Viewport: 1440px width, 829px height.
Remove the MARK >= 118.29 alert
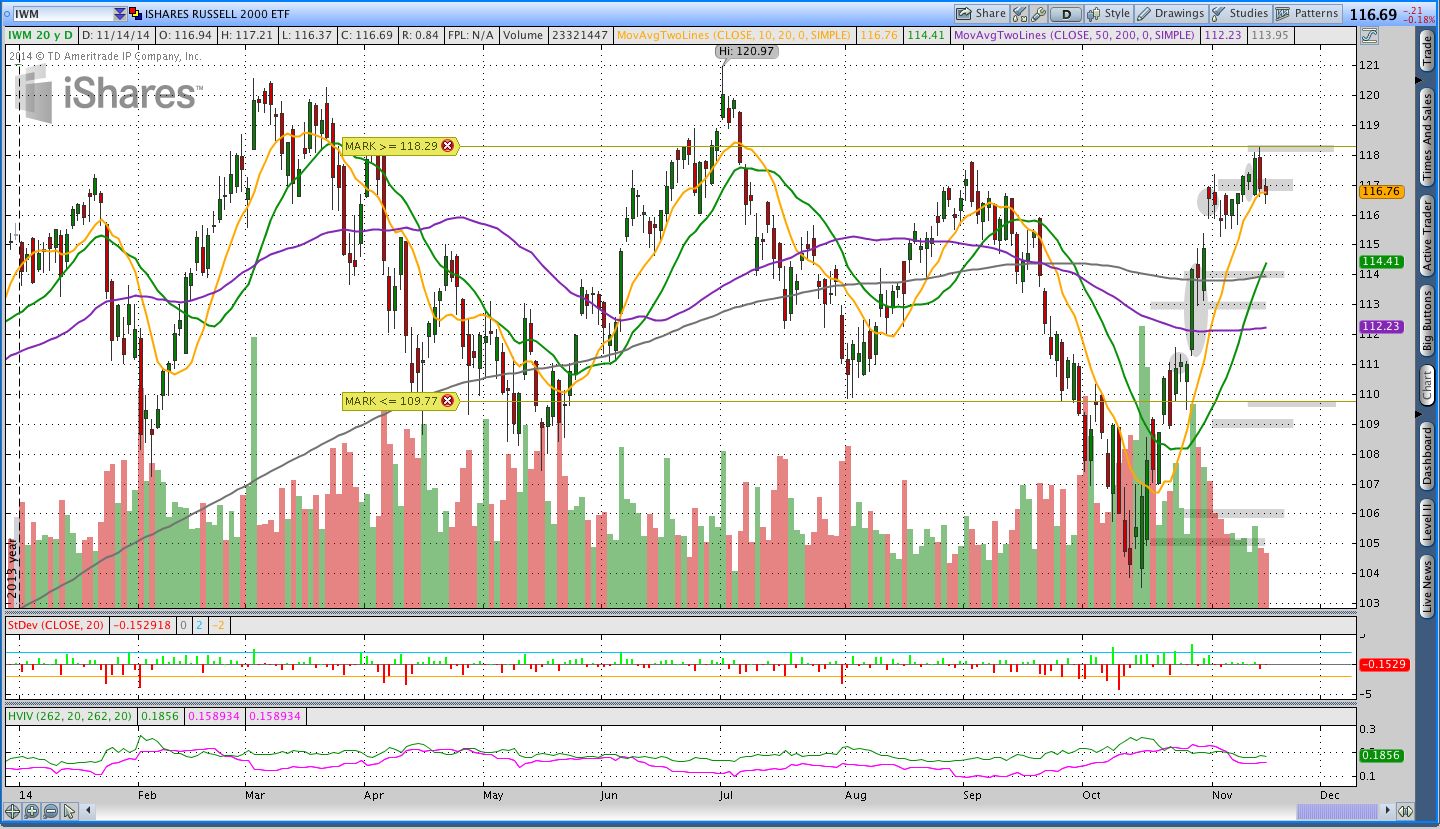[447, 146]
